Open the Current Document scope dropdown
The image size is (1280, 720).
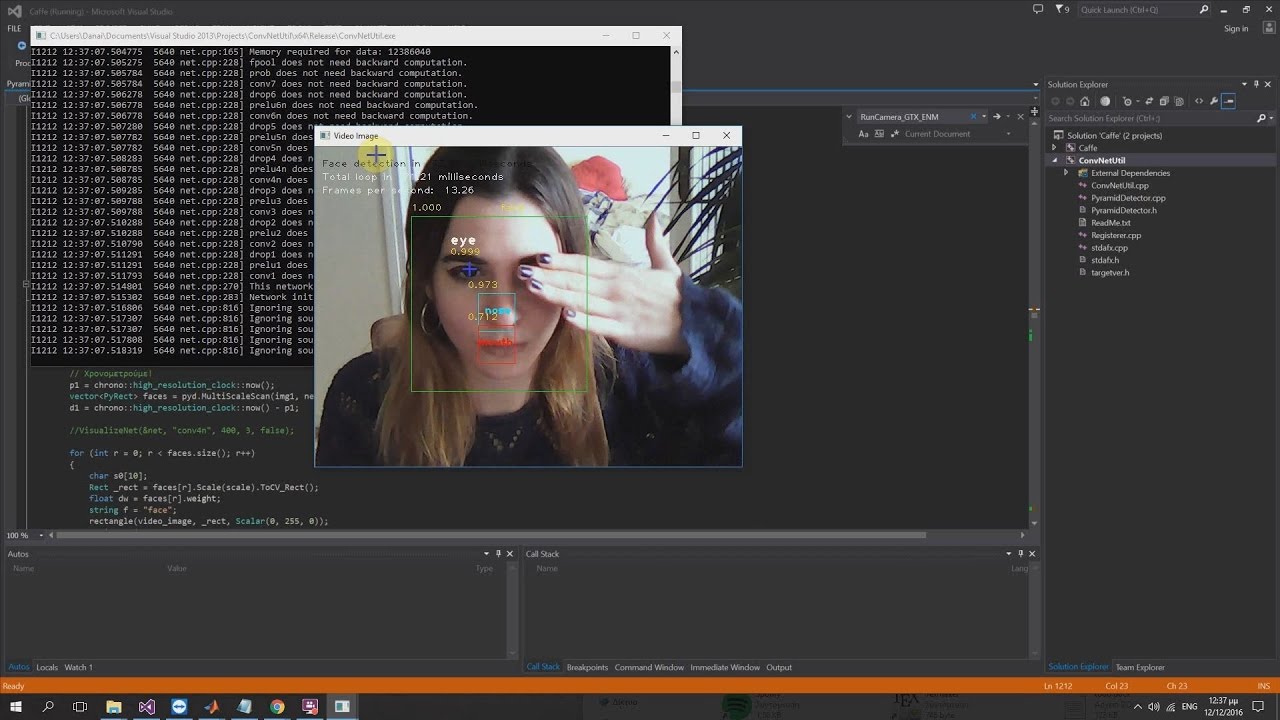[x=1009, y=134]
